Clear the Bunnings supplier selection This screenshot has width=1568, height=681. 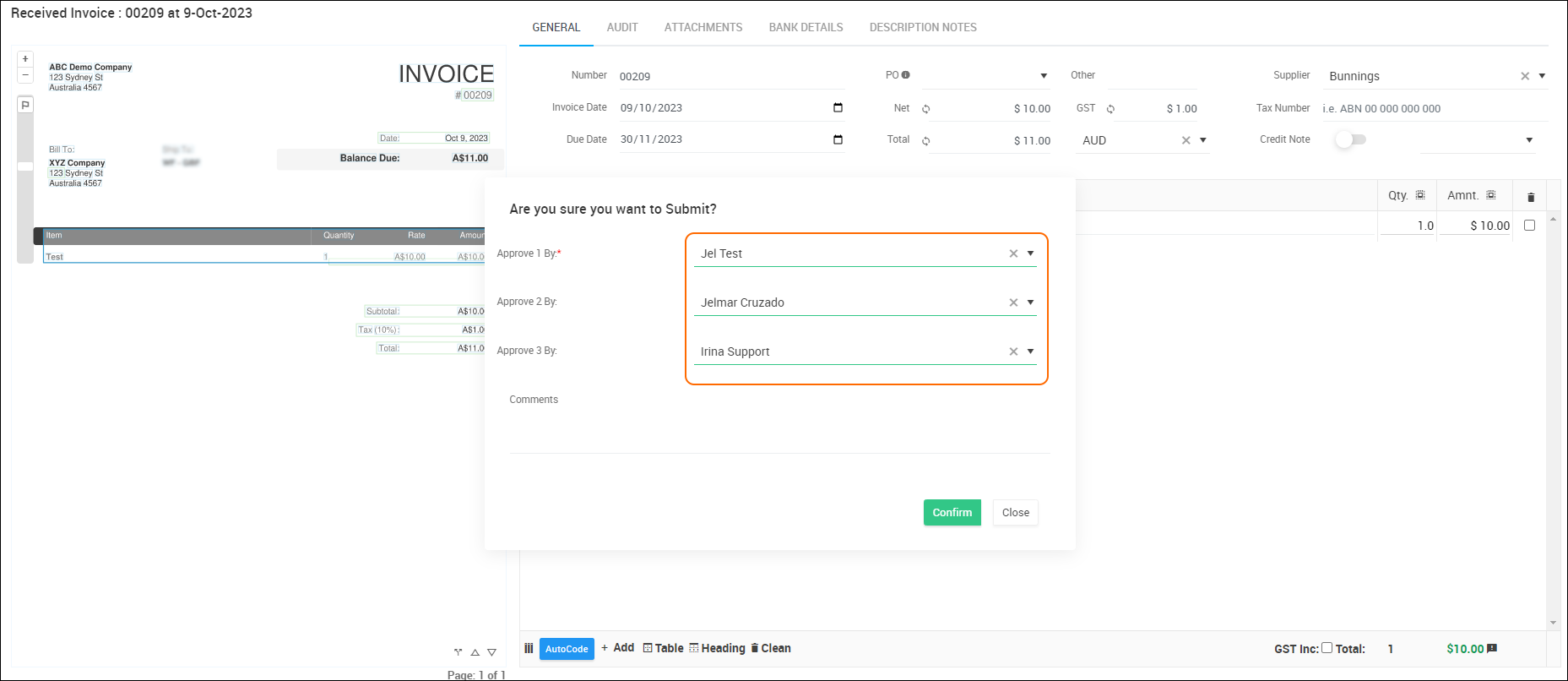pyautogui.click(x=1525, y=76)
